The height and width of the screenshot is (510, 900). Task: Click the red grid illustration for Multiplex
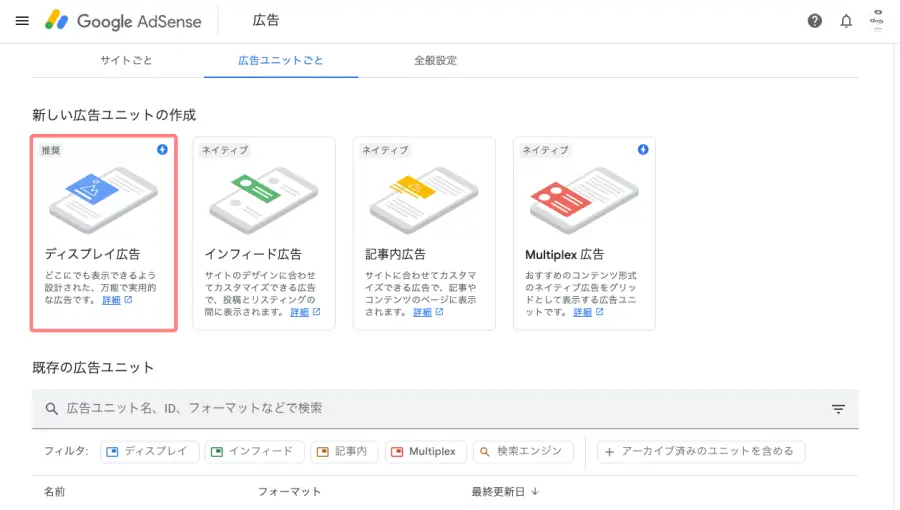[584, 199]
